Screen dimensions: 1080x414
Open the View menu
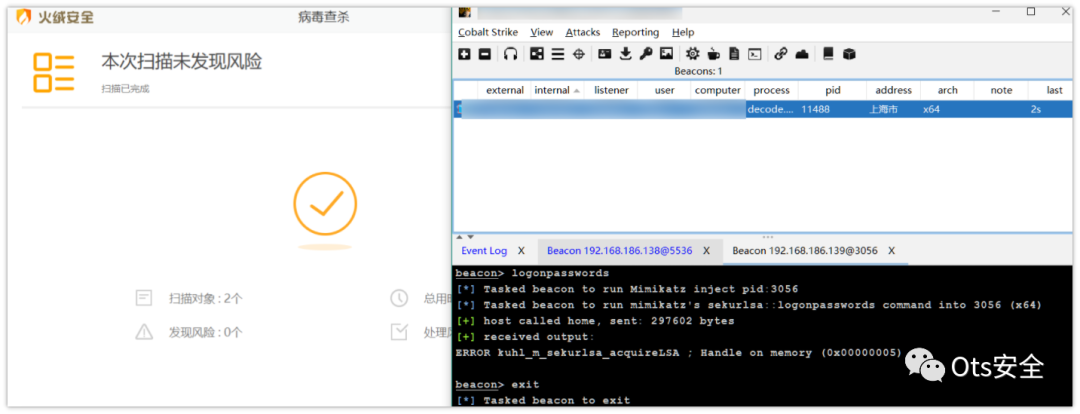coord(542,32)
